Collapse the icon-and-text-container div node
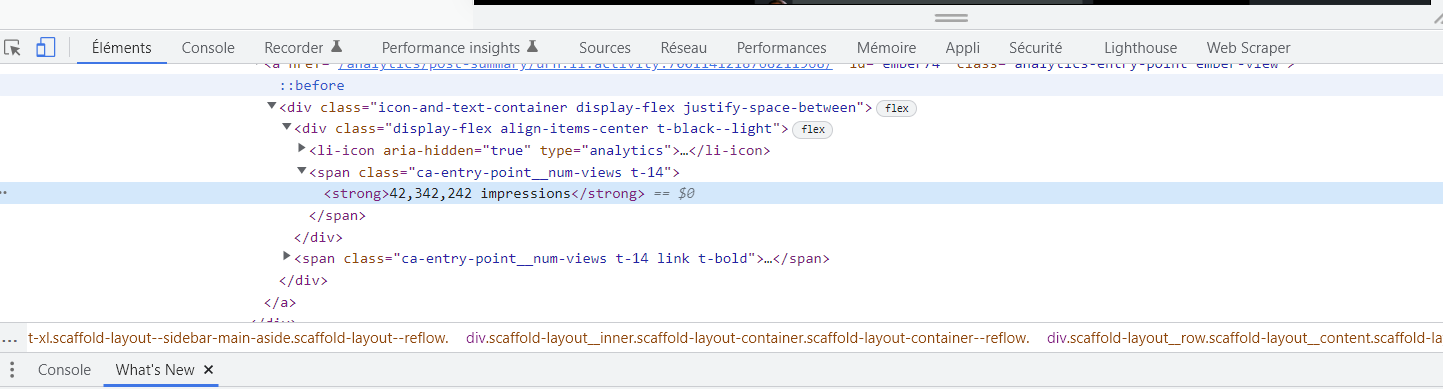This screenshot has height=389, width=1443. (x=272, y=107)
